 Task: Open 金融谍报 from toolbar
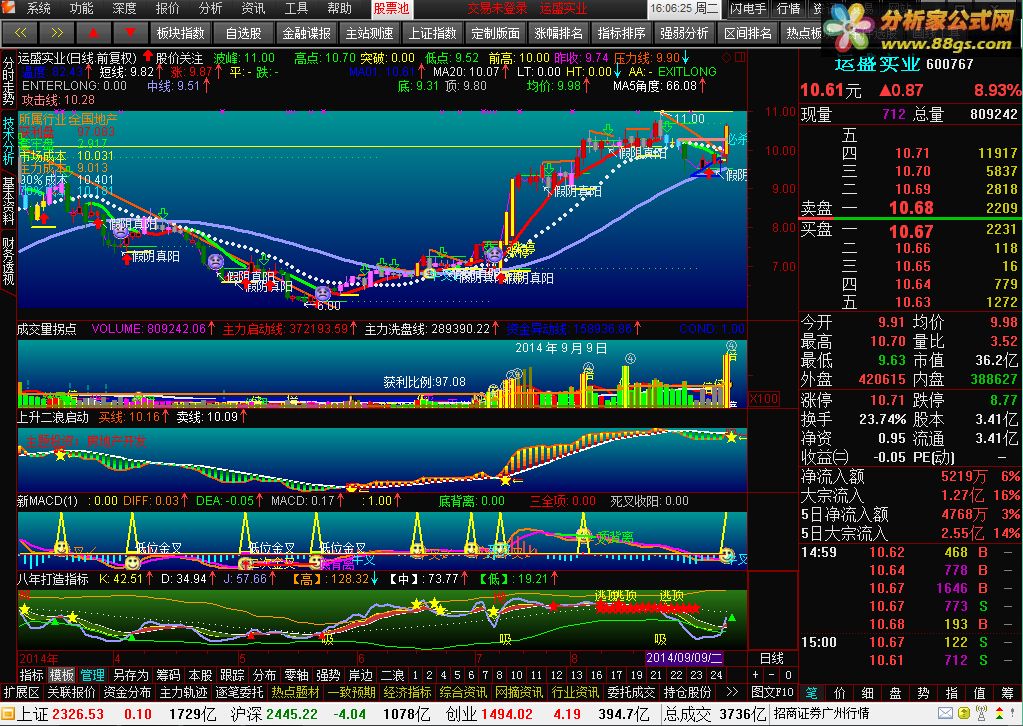click(x=307, y=33)
